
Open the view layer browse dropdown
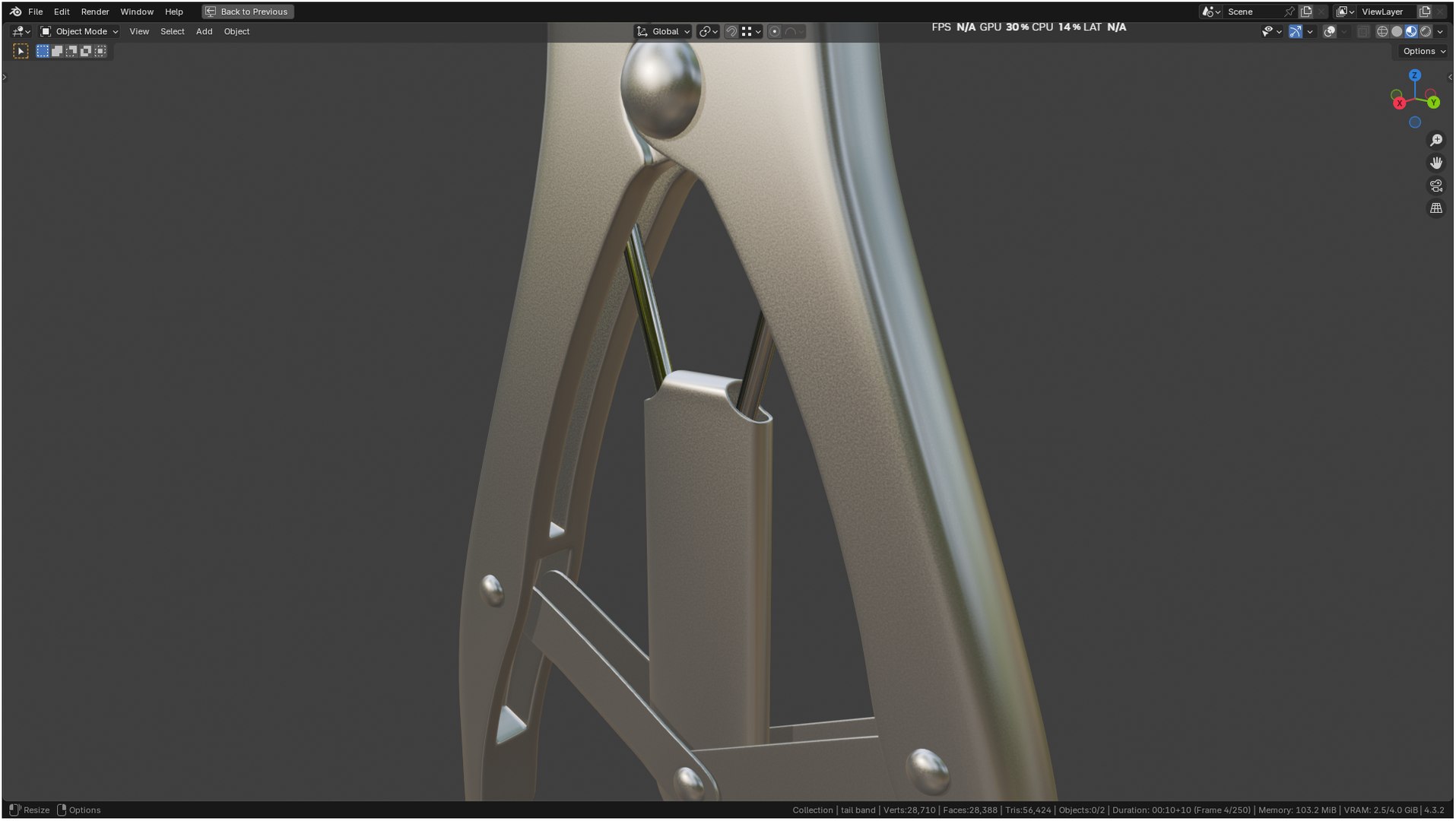(x=1346, y=11)
